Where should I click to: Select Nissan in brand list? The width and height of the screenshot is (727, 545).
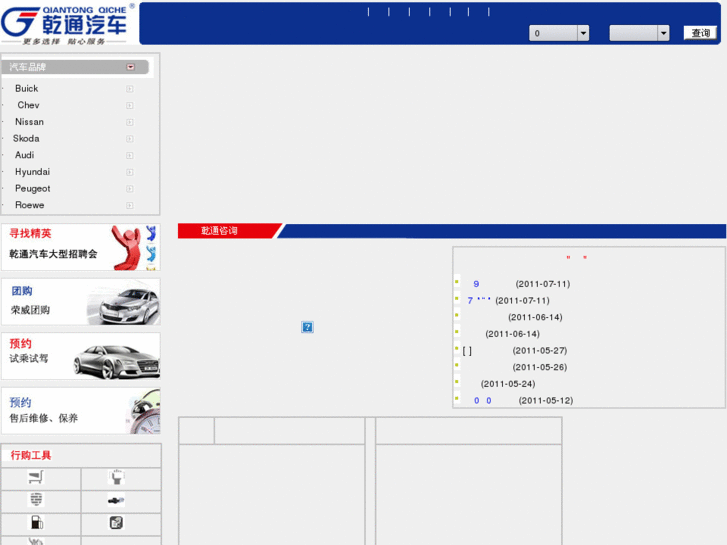[x=29, y=122]
